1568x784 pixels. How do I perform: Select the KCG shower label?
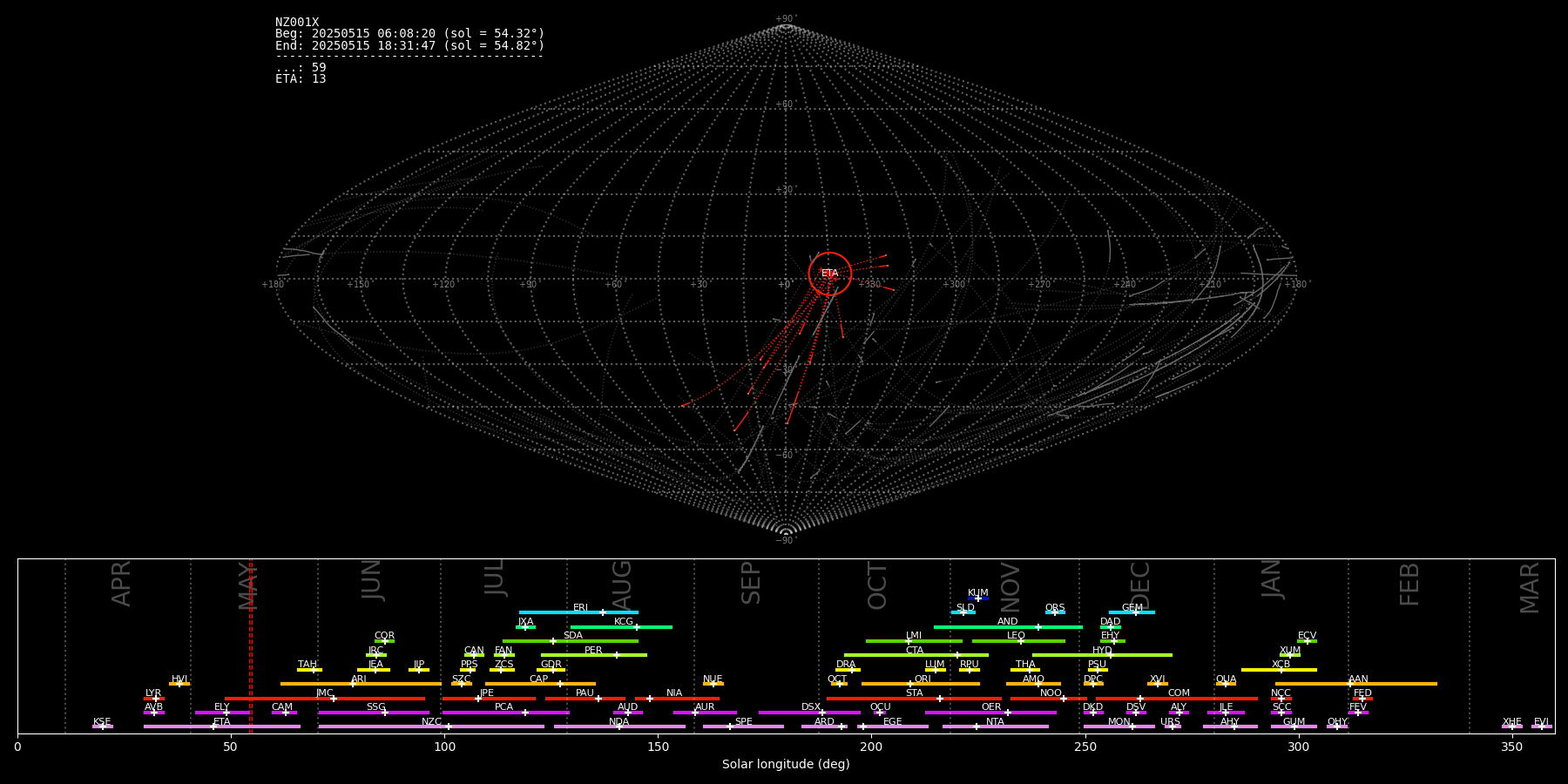coord(624,622)
